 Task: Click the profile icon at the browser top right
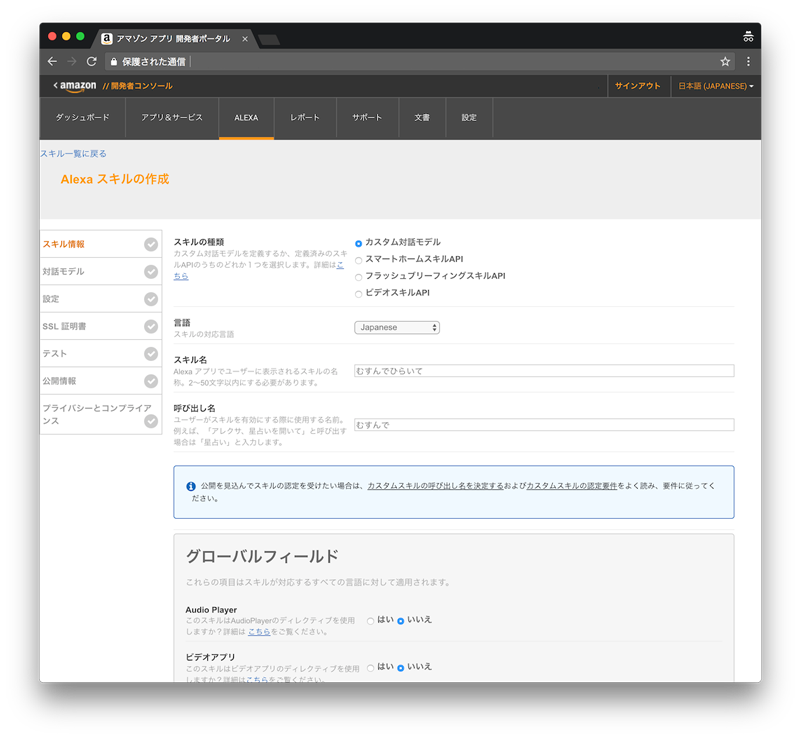[748, 36]
